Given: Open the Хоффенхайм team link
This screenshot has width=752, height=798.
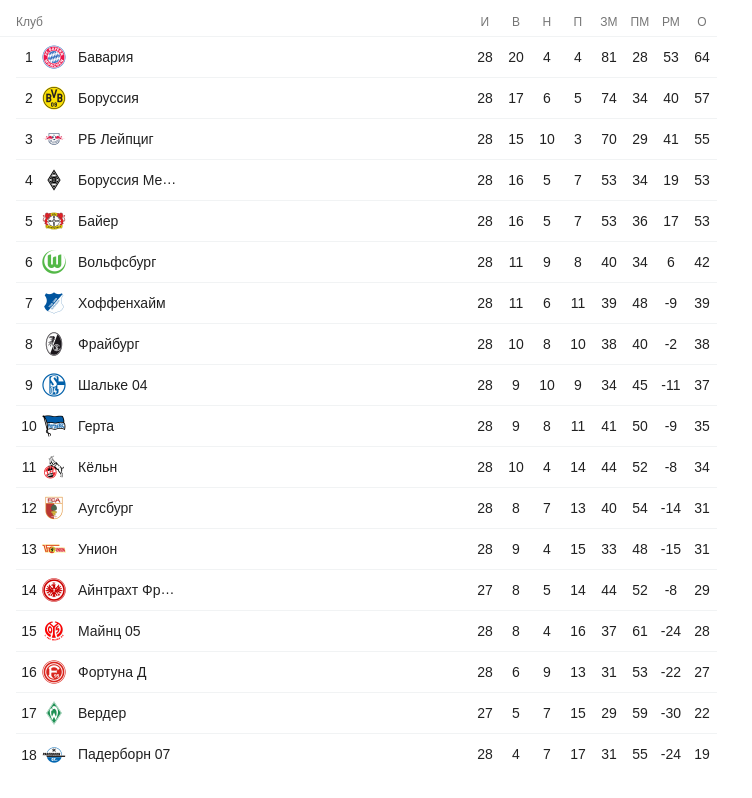Looking at the screenshot, I should coord(122,303).
